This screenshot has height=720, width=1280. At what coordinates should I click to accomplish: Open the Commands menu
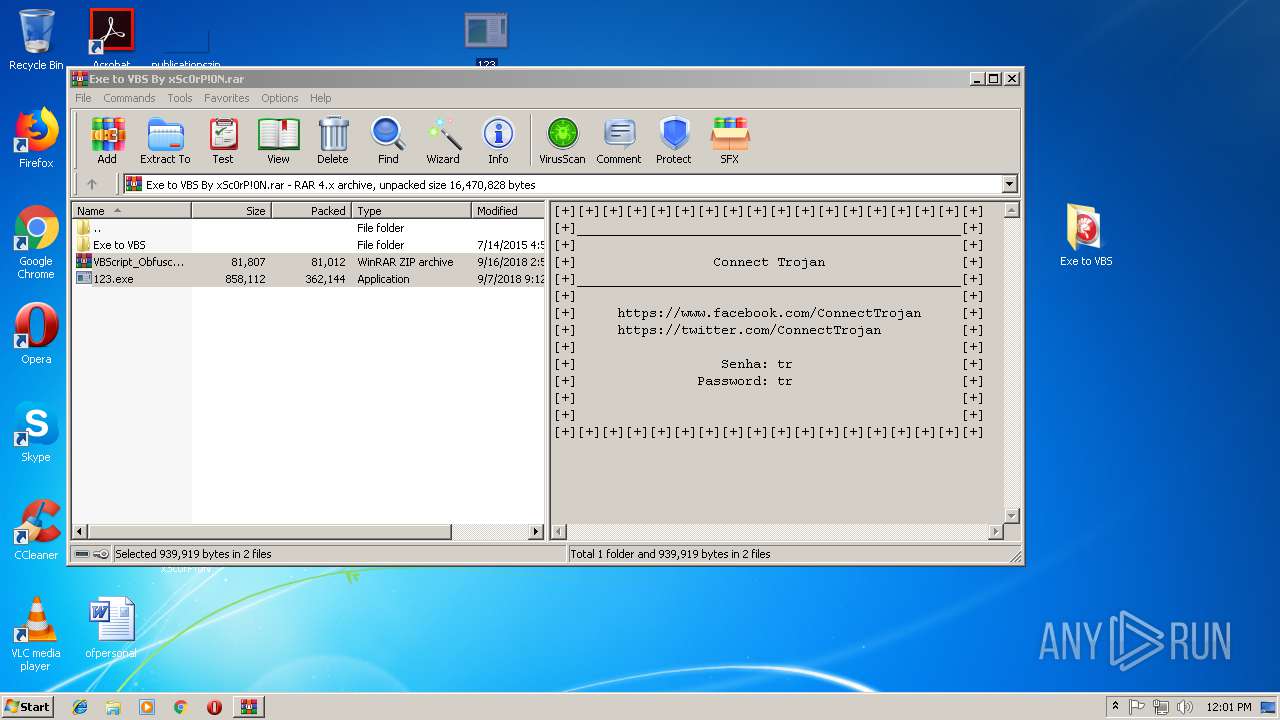[129, 98]
